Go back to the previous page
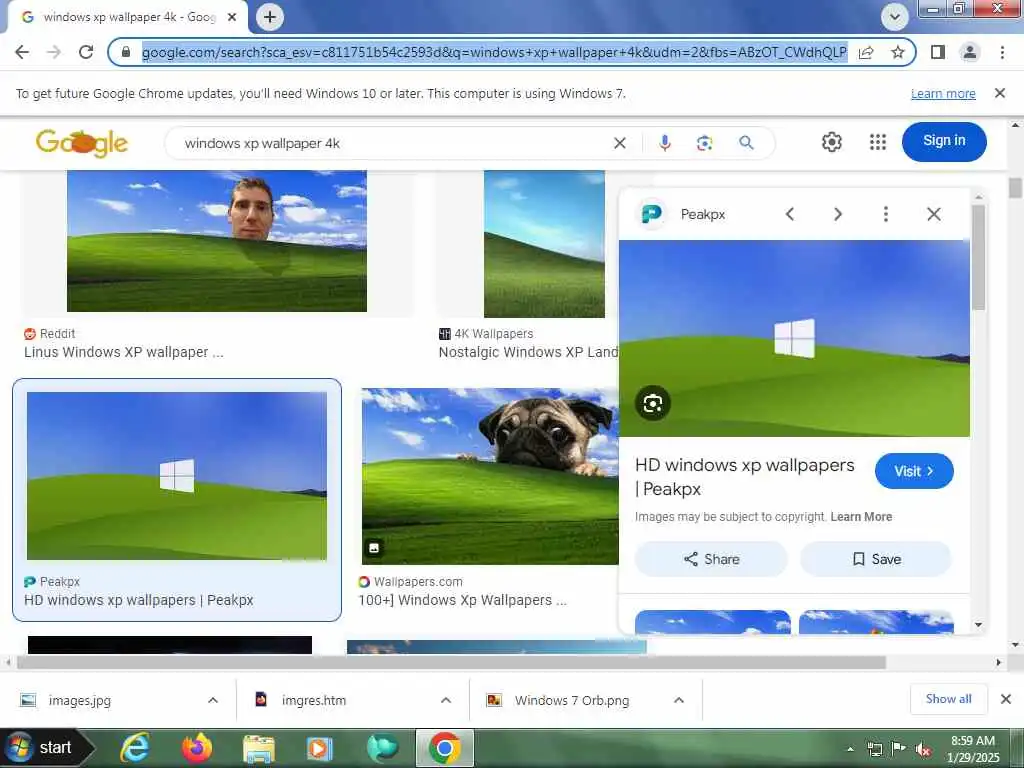 (x=22, y=52)
